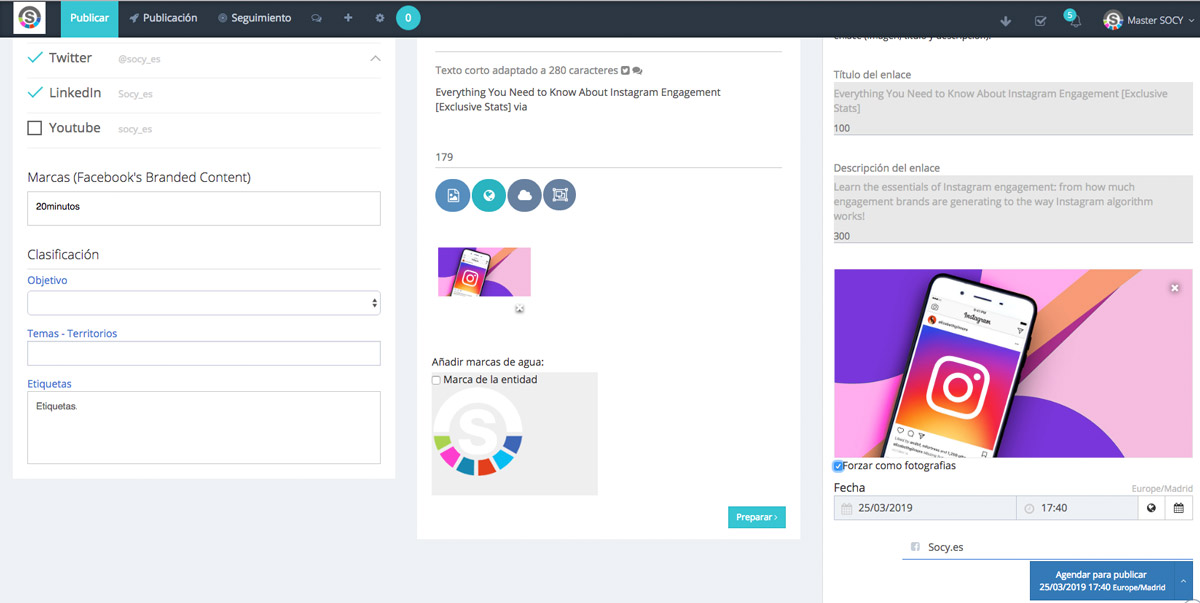Viewport: 1200px width, 603px height.
Task: Click the Temas - Territorios input field
Action: point(204,353)
